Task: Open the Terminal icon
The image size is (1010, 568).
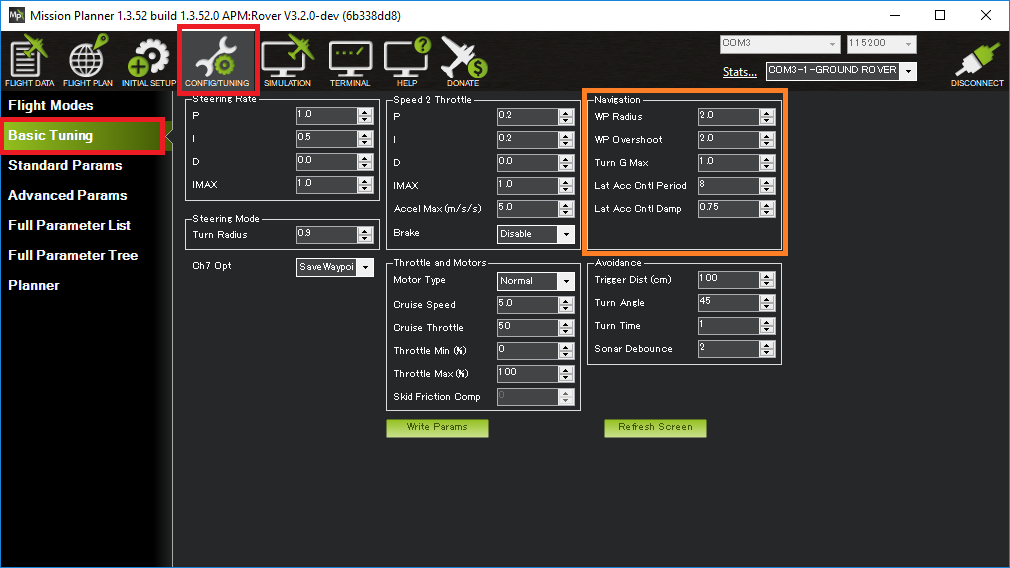Action: point(349,60)
